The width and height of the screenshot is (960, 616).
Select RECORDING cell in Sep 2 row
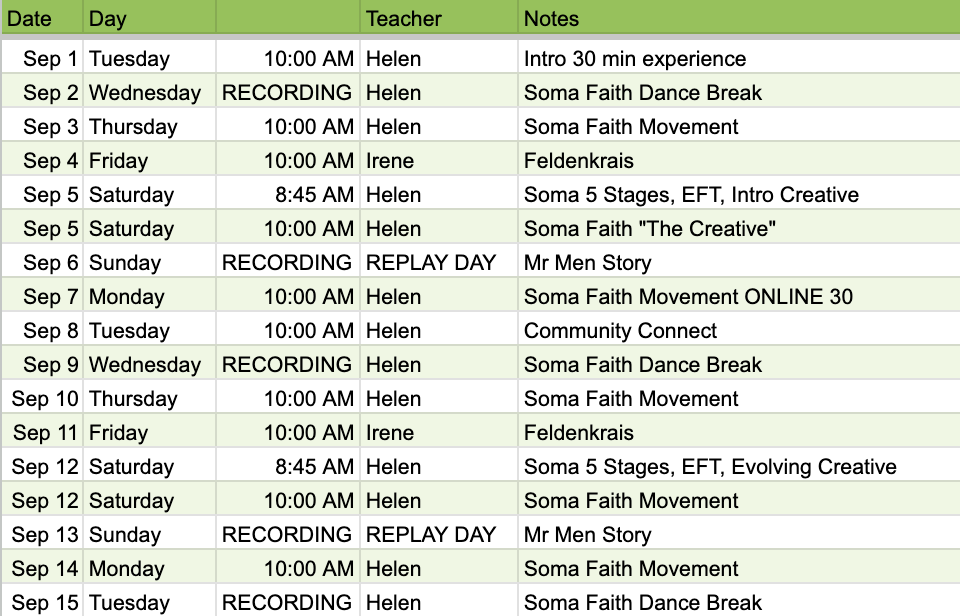(x=288, y=92)
